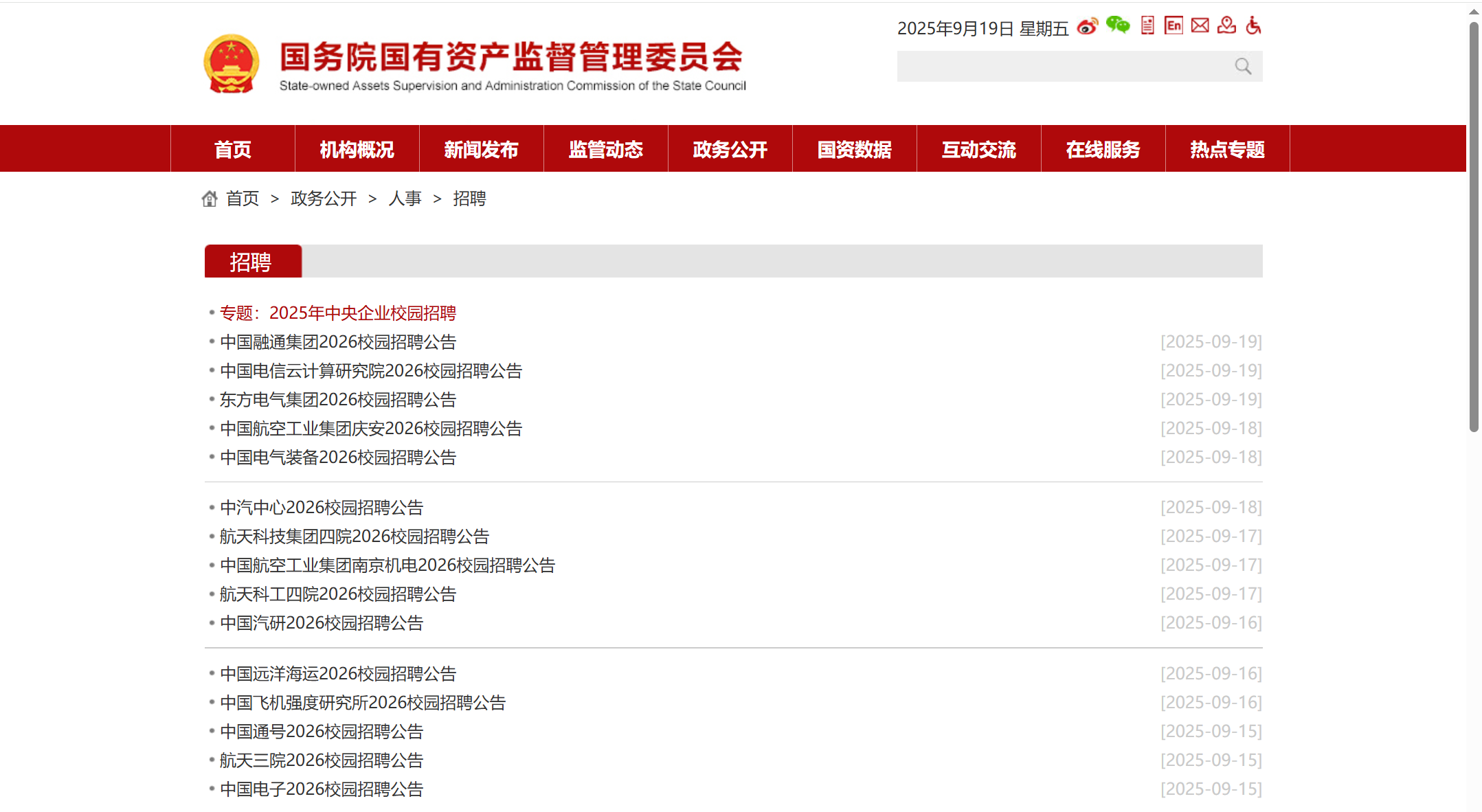Viewport: 1482px width, 812px height.
Task: Click the date beside 中国汽研 announcement
Action: click(1211, 623)
